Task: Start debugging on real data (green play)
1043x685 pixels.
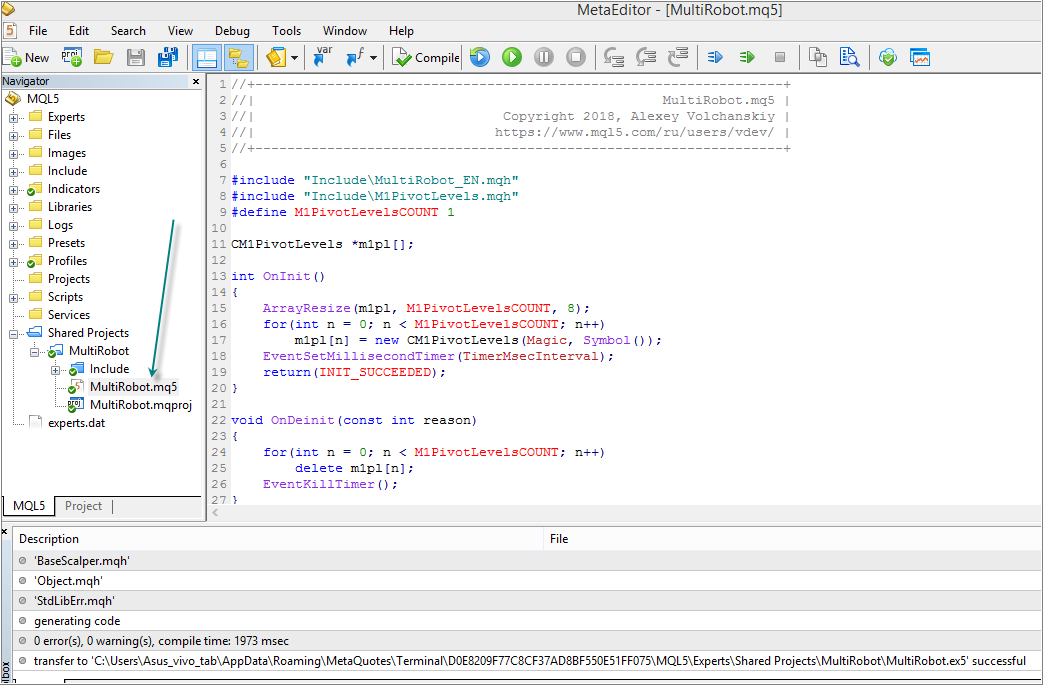Action: [512, 58]
